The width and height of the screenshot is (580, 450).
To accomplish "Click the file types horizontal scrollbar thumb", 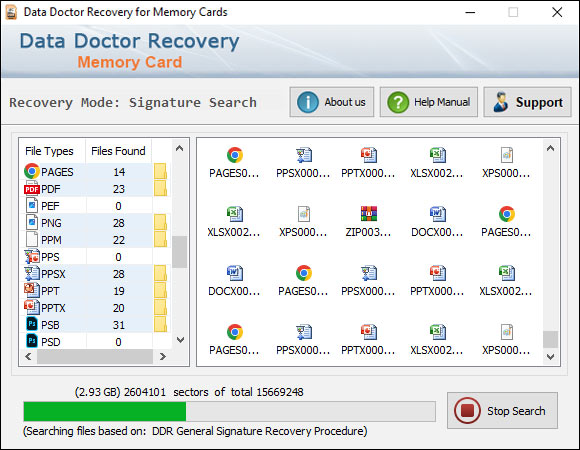I will tap(95, 356).
